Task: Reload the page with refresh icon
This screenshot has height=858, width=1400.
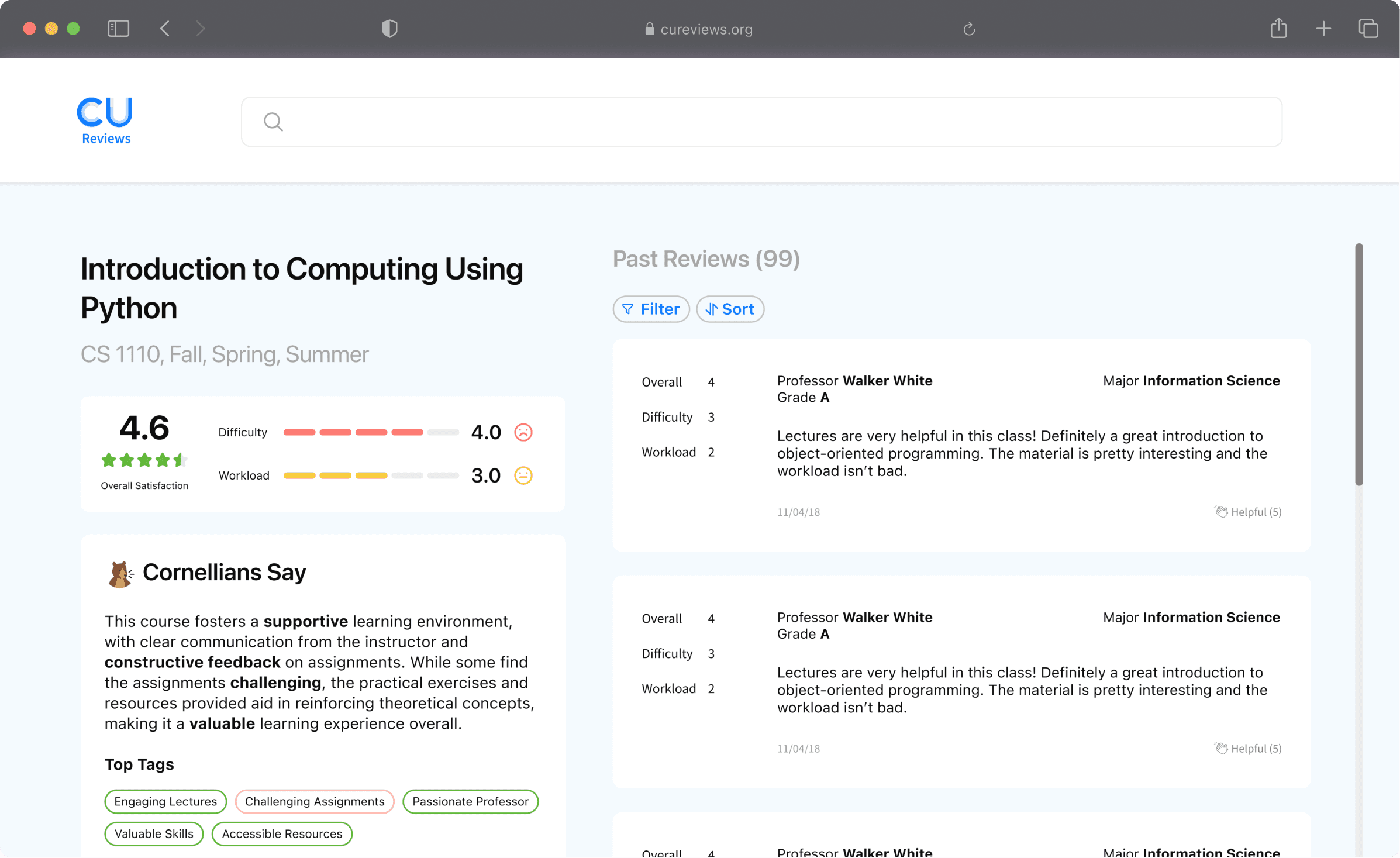Action: click(x=969, y=29)
